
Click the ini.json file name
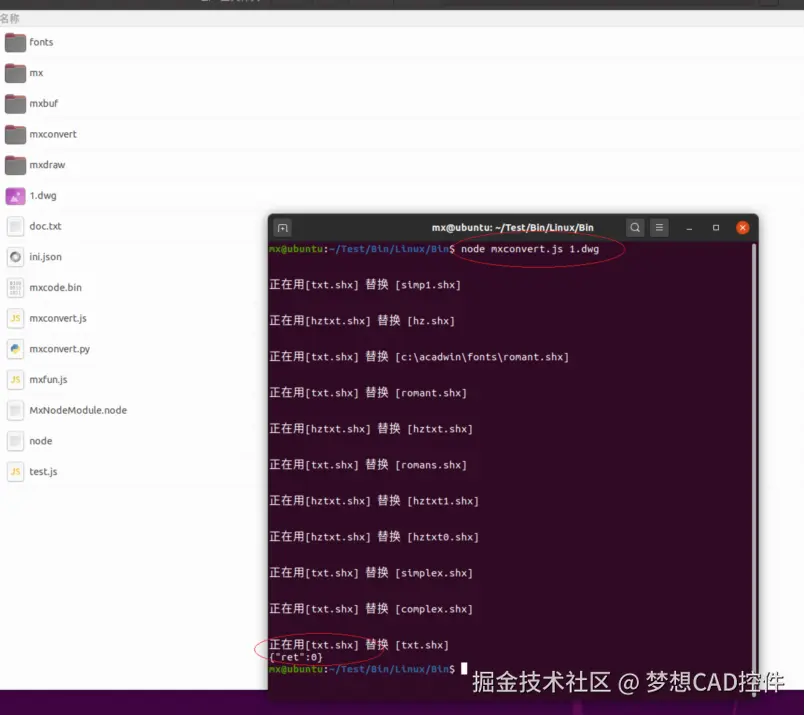pyautogui.click(x=45, y=257)
